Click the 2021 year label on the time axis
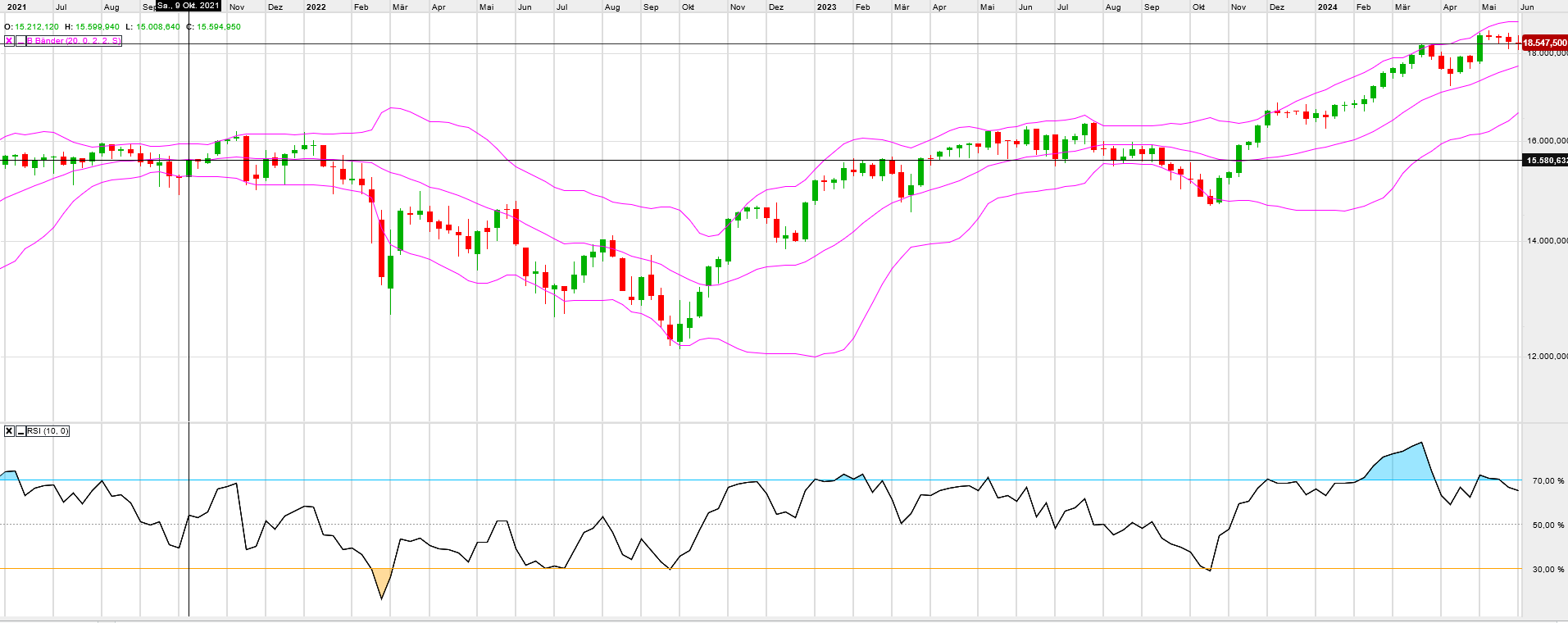Screen dimensions: 1568x623 coord(16,7)
